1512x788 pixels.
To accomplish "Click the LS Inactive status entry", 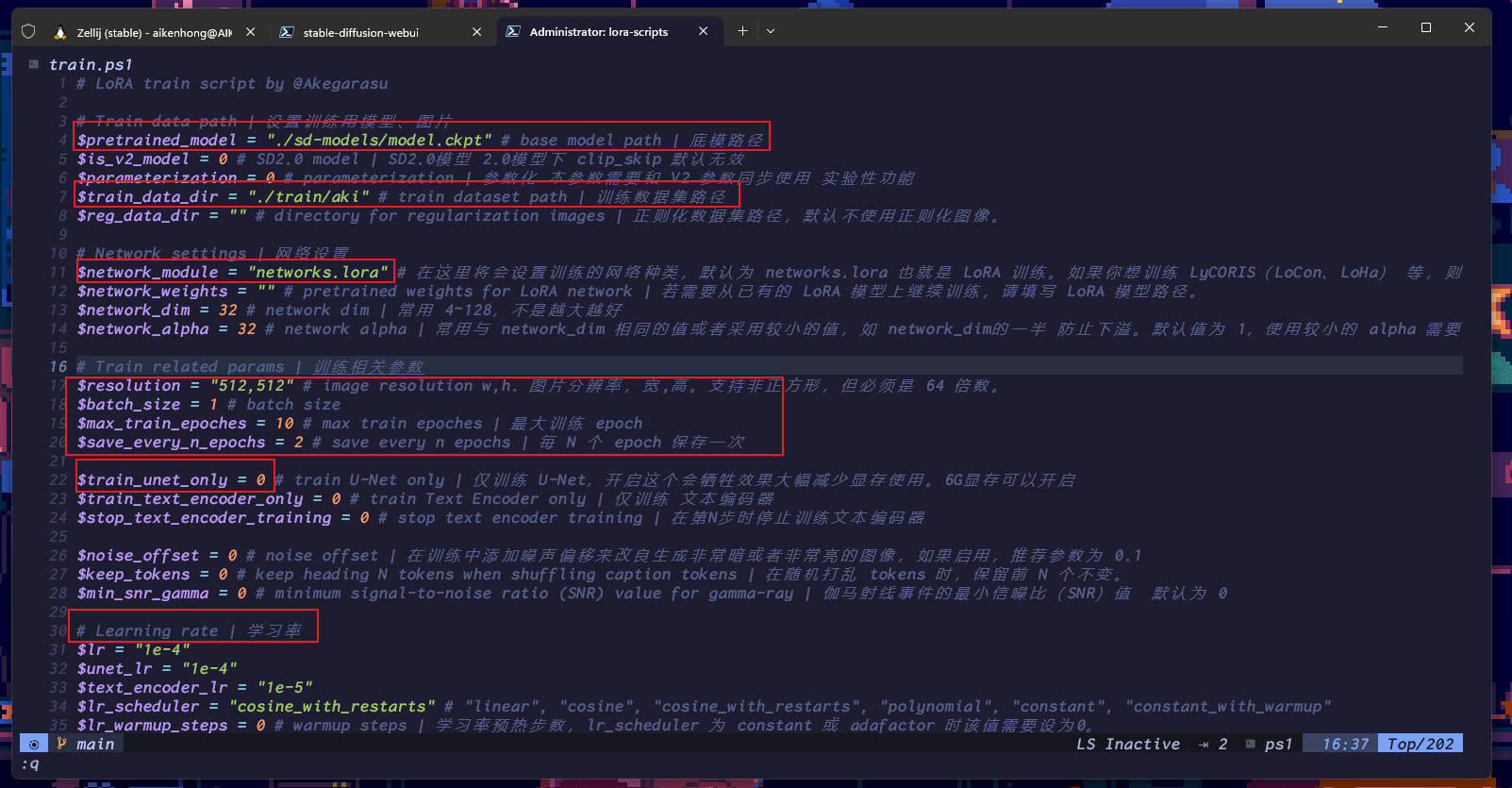I will [1128, 744].
